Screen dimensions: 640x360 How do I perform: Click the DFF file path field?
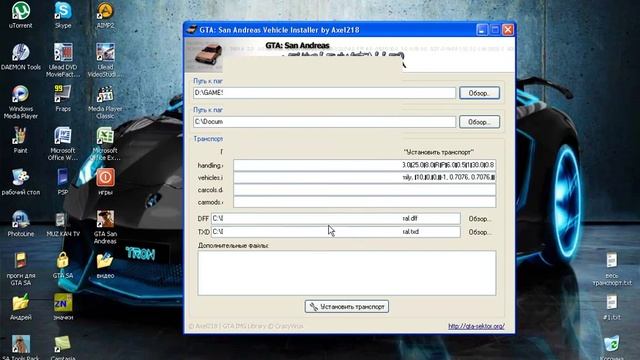[336, 218]
